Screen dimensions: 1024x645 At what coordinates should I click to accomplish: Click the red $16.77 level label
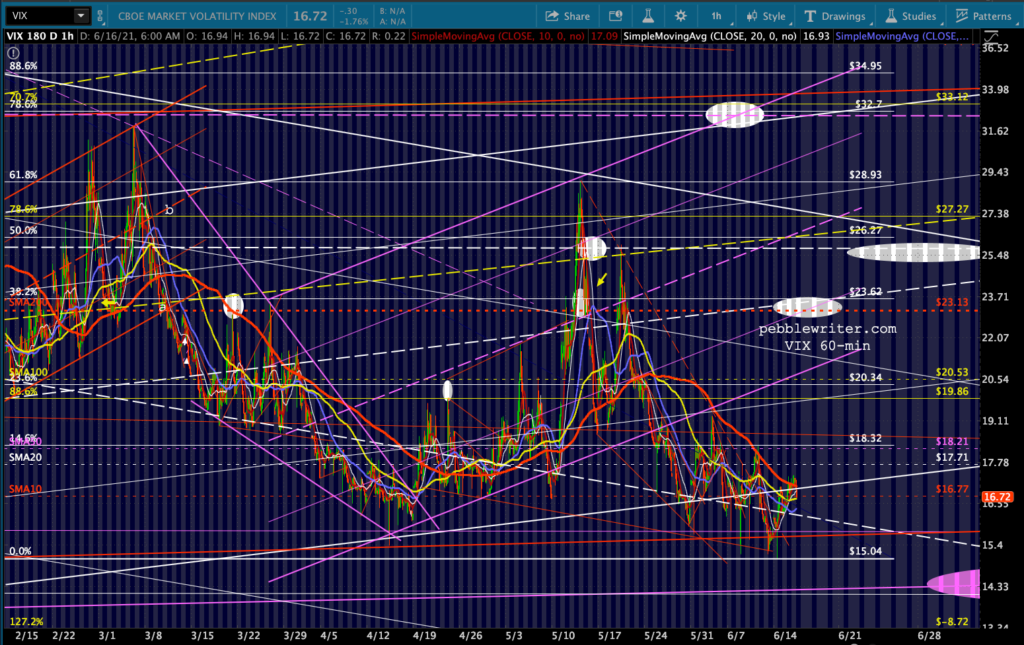(x=952, y=489)
